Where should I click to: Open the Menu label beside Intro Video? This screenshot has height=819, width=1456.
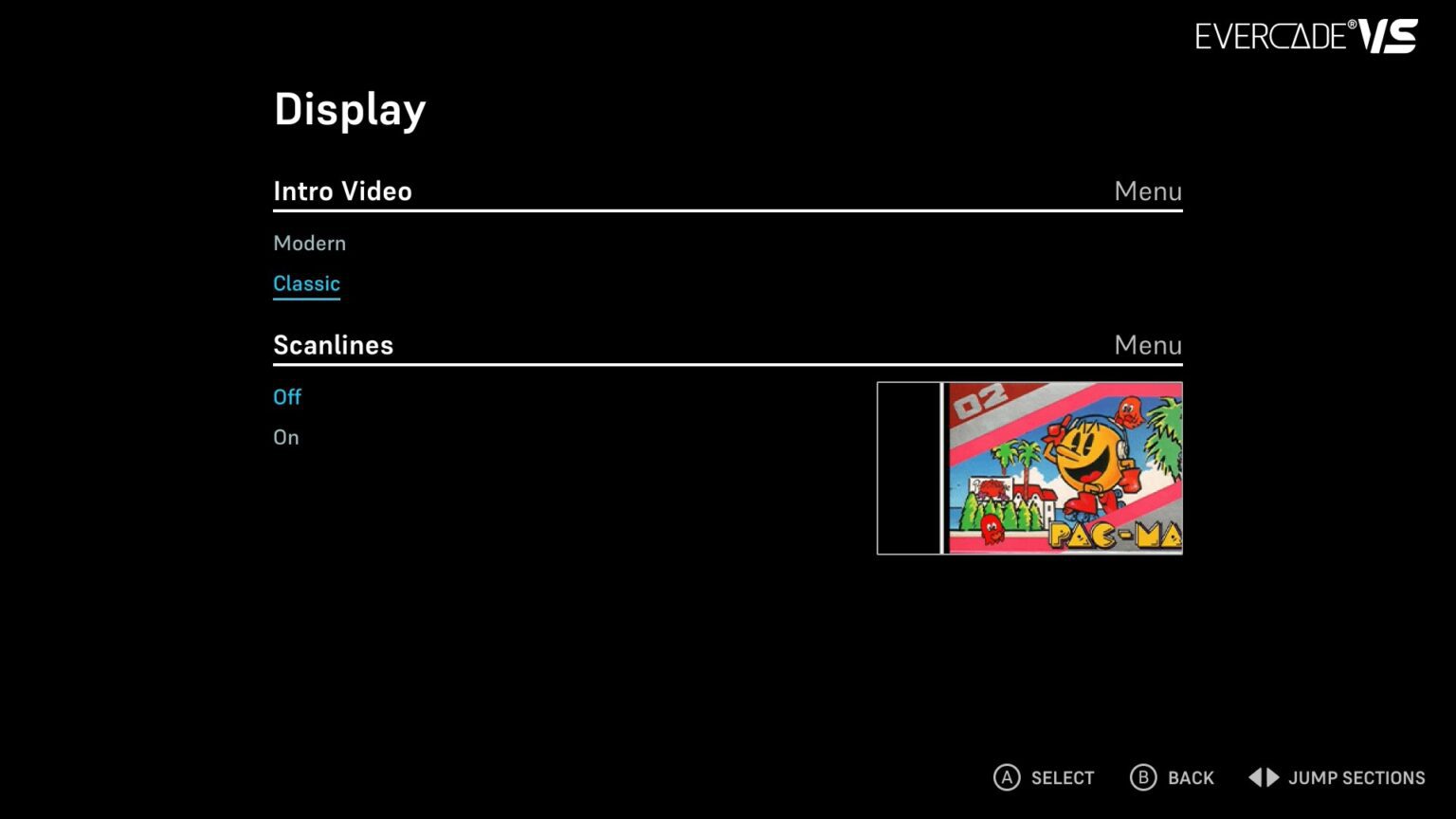[x=1148, y=191]
